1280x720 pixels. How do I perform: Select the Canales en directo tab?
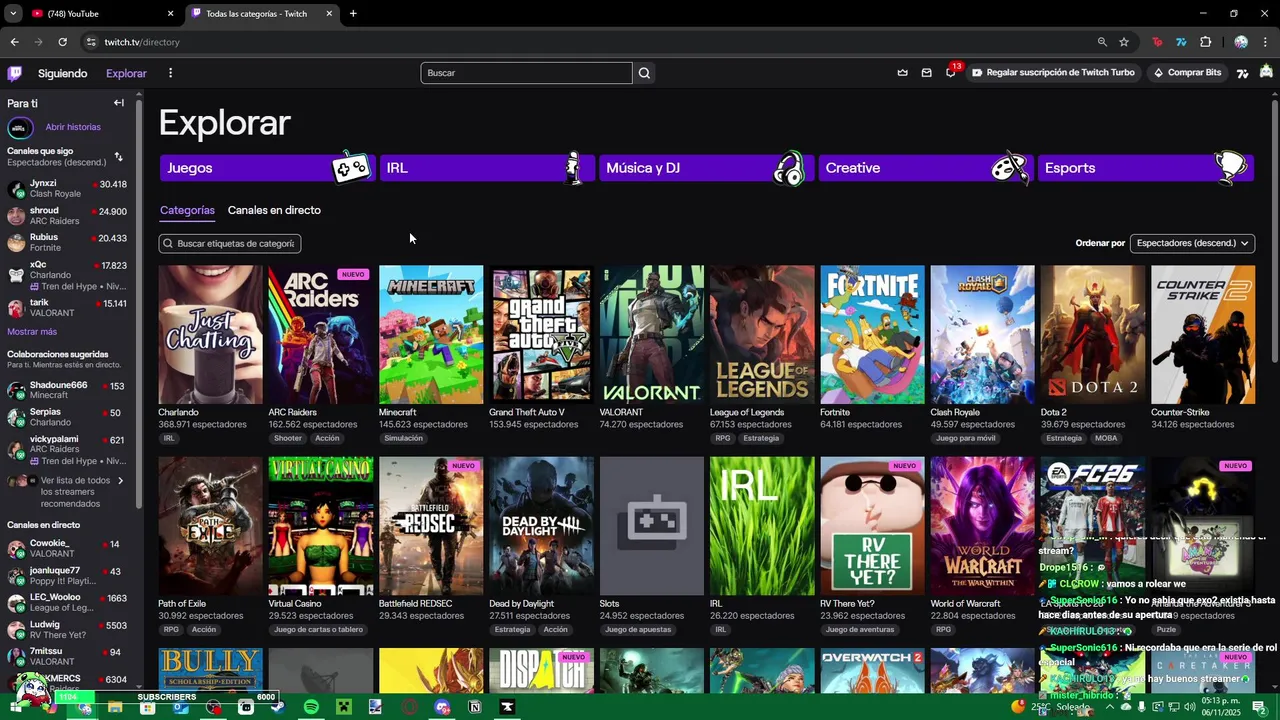274,210
